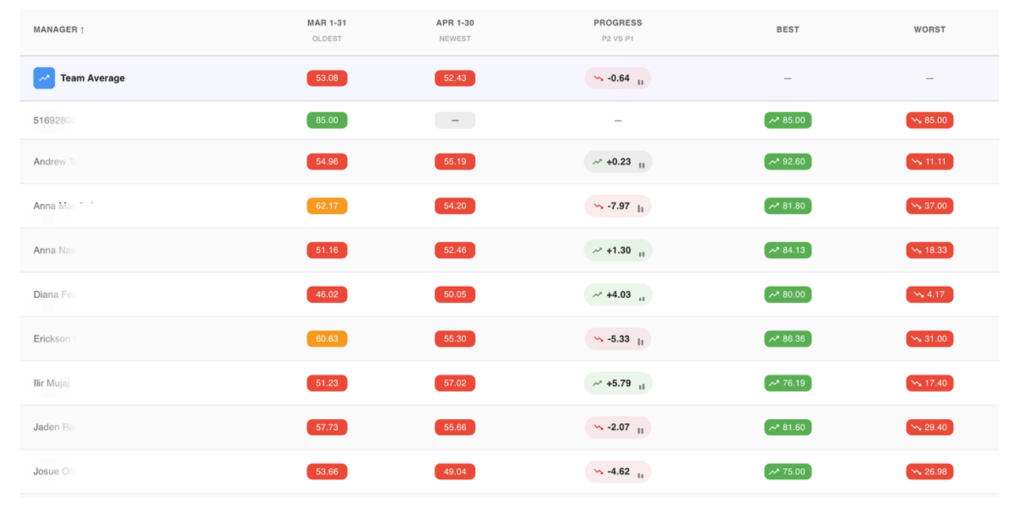Open mini chart icon next to +0.23
The height and width of the screenshot is (515, 1024).
[x=641, y=165]
